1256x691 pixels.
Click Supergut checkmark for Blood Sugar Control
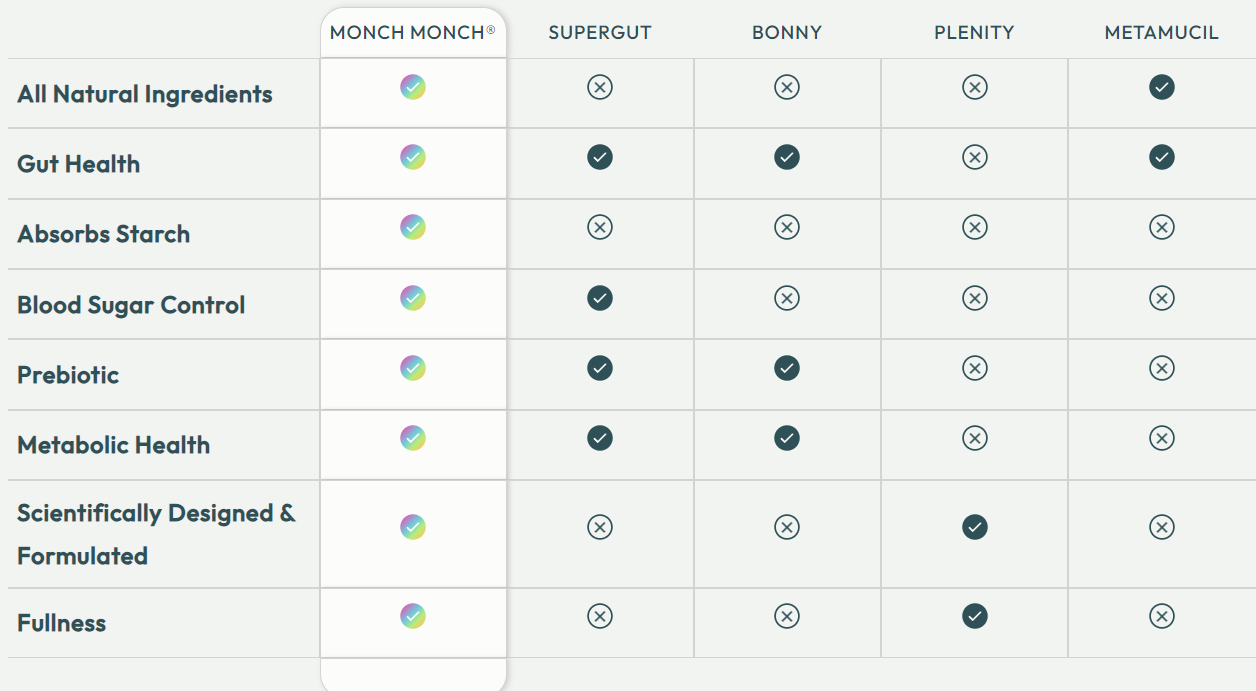(600, 298)
